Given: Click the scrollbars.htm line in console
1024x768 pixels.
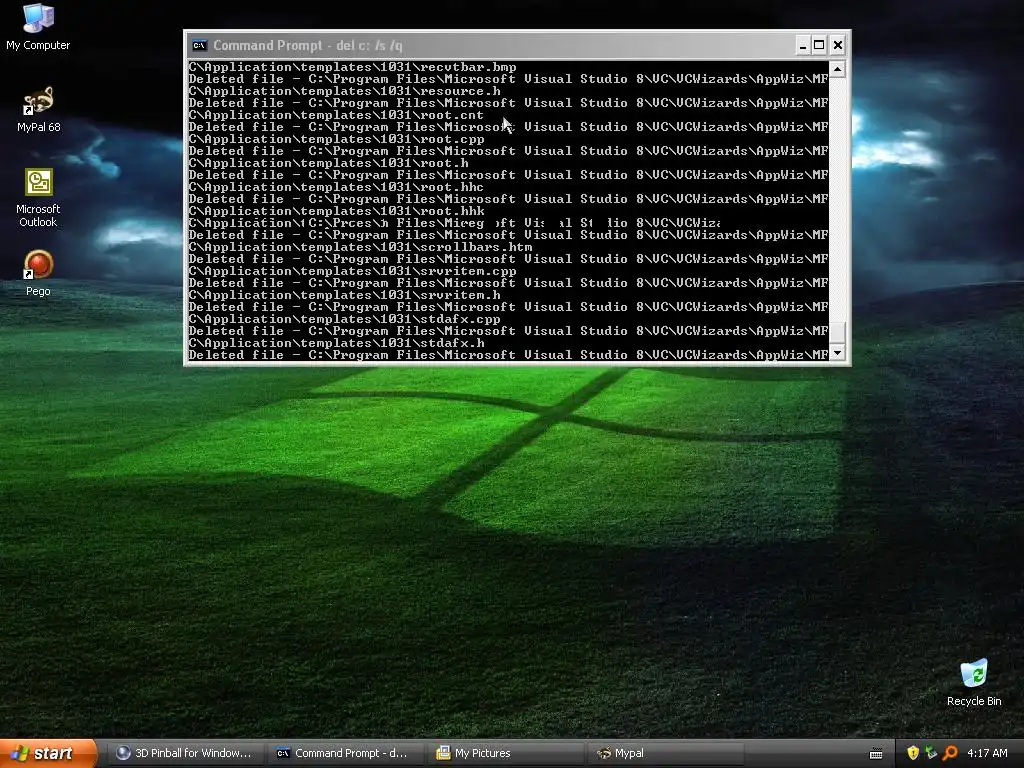Looking at the screenshot, I should click(x=360, y=247).
